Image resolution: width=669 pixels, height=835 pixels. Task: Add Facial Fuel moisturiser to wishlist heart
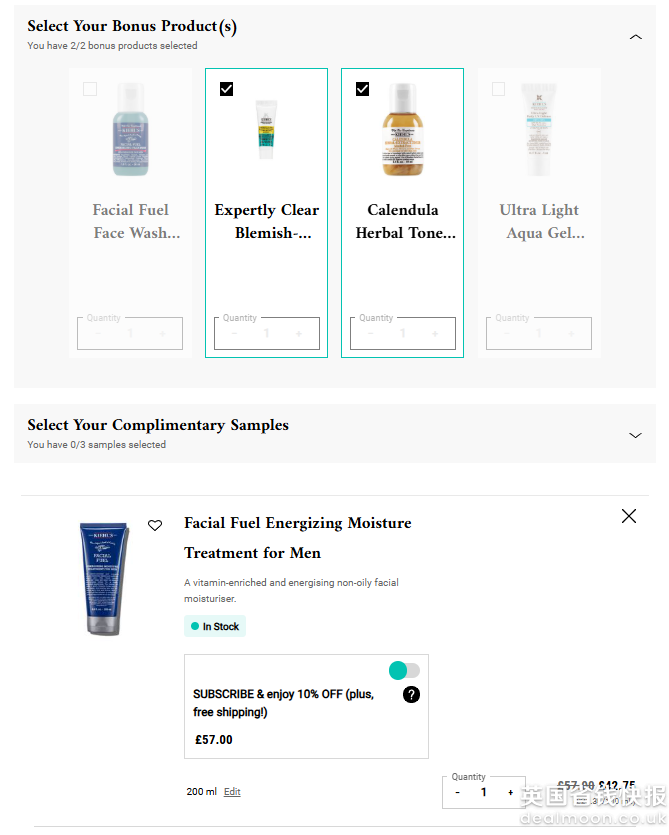[x=155, y=525]
